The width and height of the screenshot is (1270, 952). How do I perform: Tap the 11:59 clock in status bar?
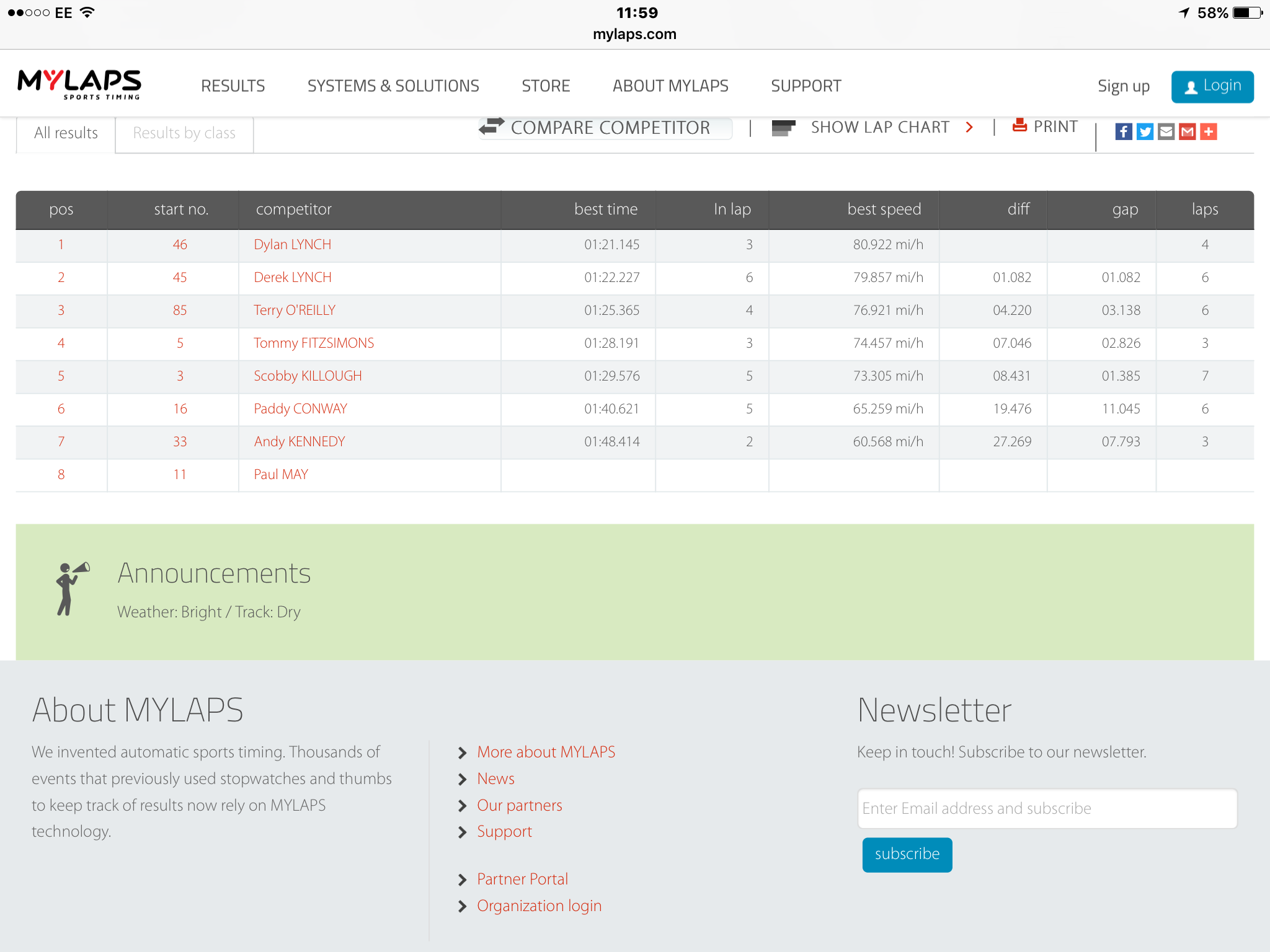click(637, 12)
